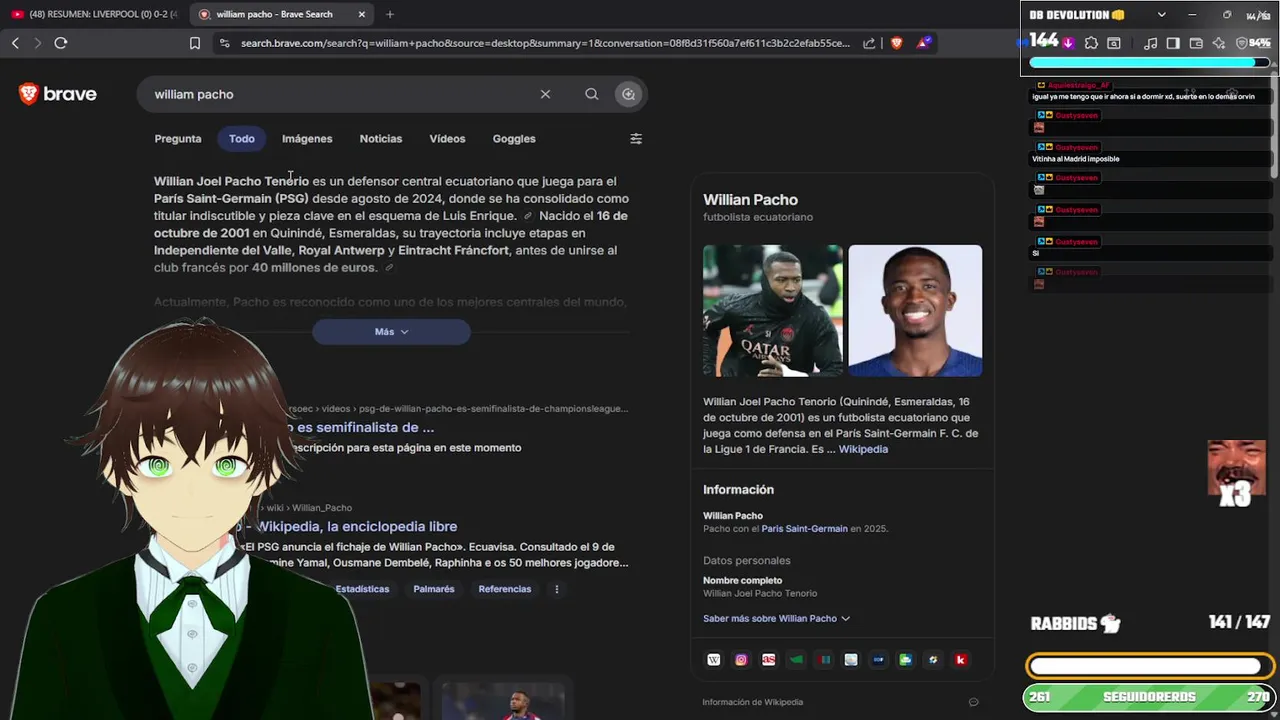Open the three-dot menu next to Referencias

(557, 589)
